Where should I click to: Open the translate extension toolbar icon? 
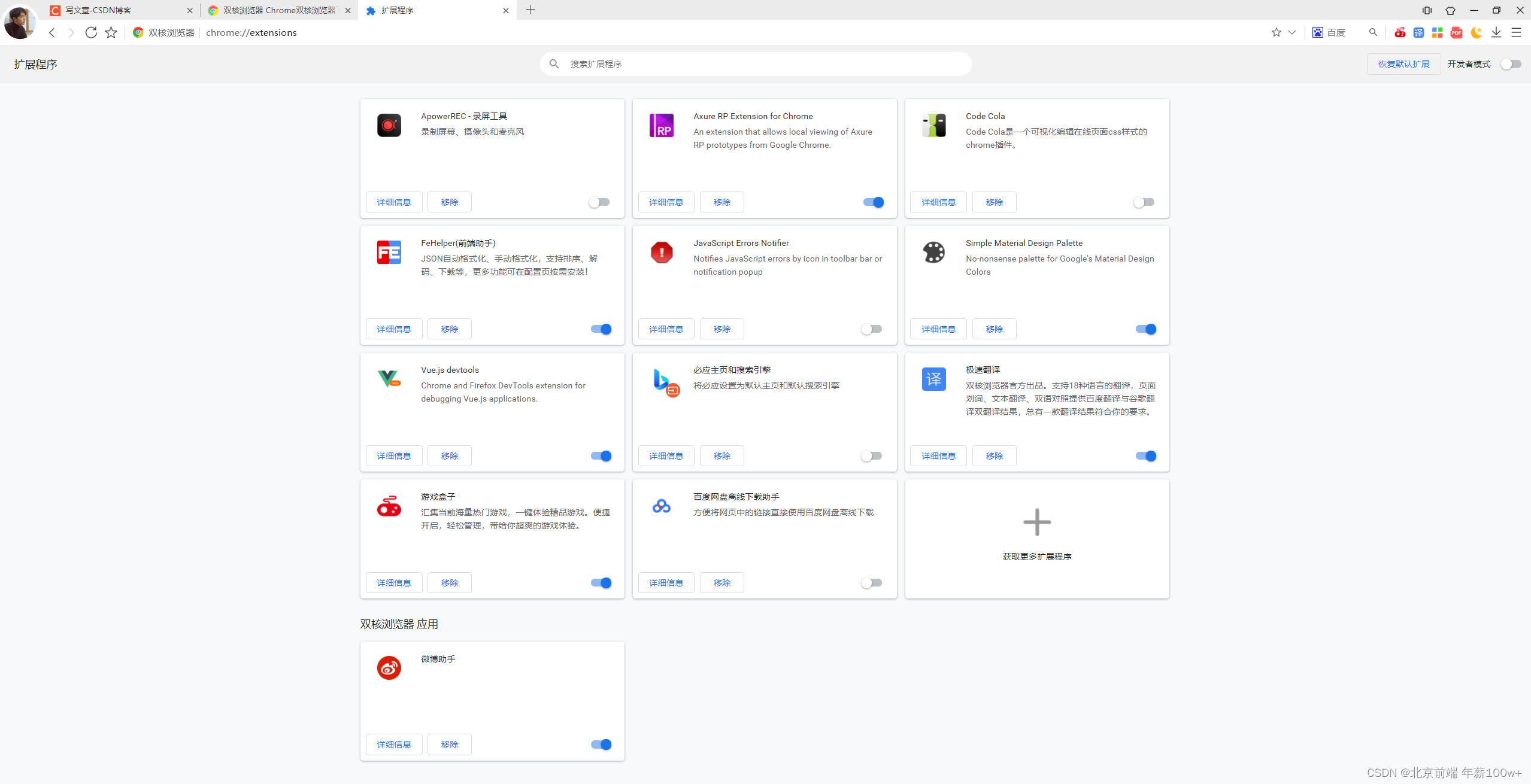(x=1418, y=33)
